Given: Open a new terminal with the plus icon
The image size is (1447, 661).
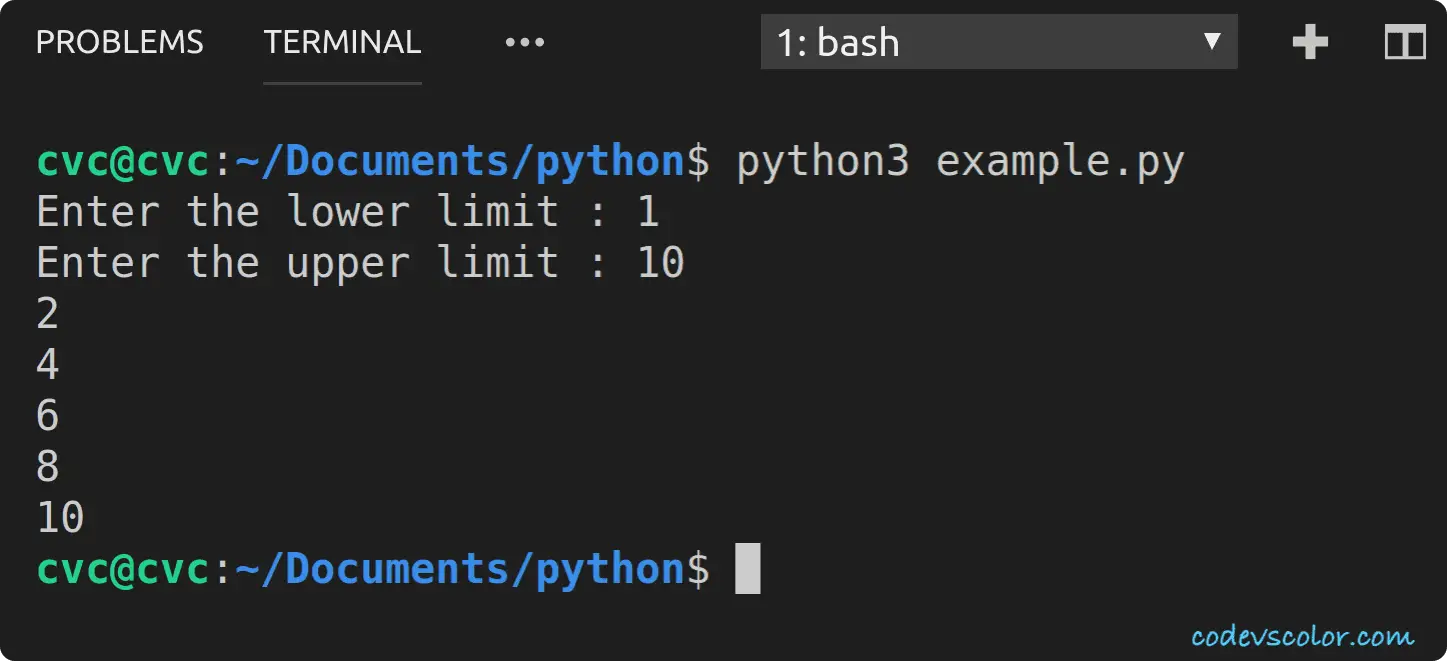Looking at the screenshot, I should pos(1309,42).
